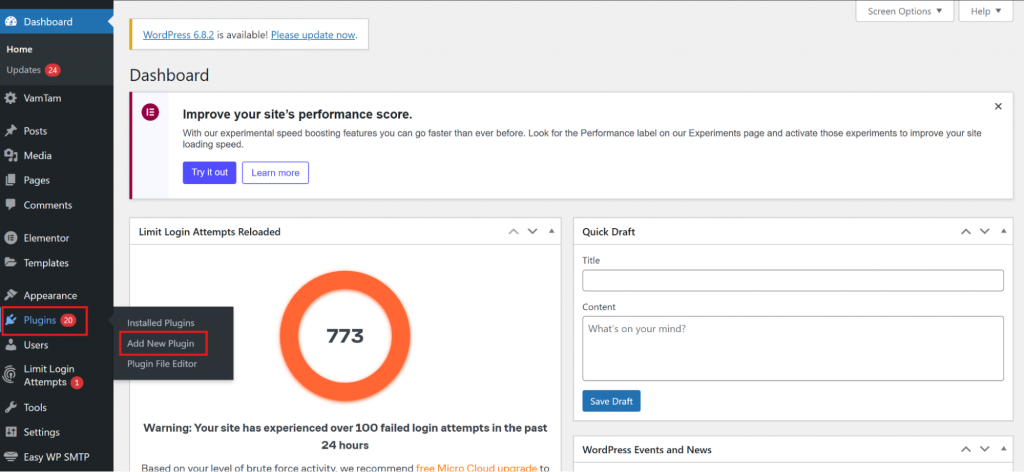
Task: Select Add New Plugin from submenu
Action: pyautogui.click(x=160, y=343)
